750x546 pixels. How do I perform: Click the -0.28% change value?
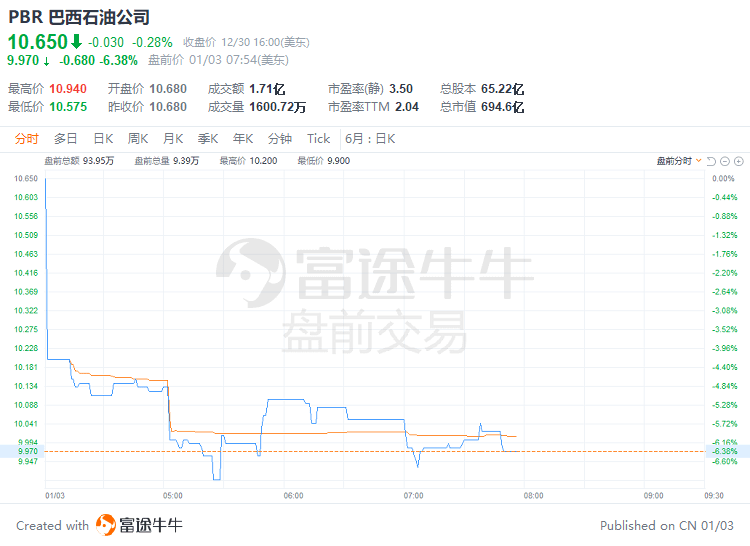coord(152,43)
